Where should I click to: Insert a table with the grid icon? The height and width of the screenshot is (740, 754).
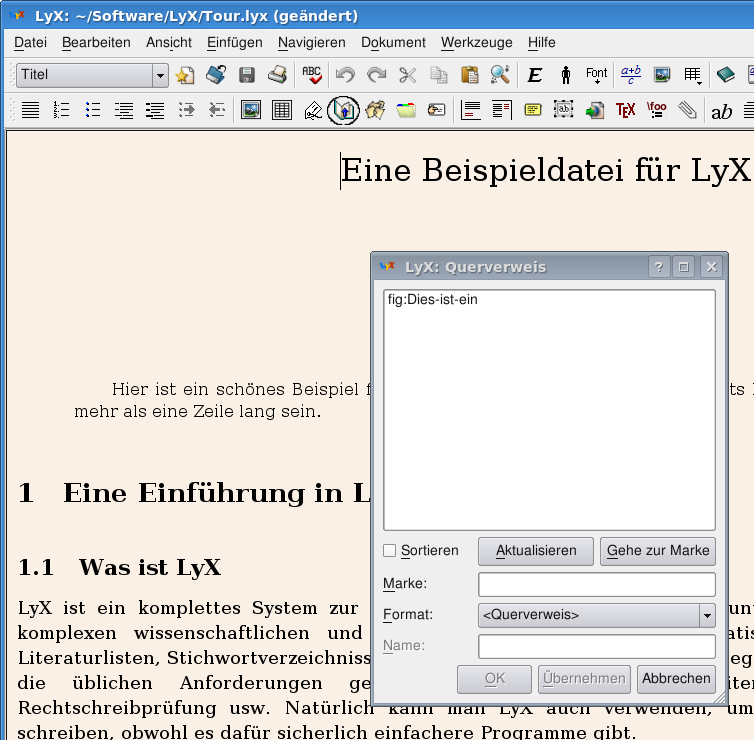(x=282, y=110)
